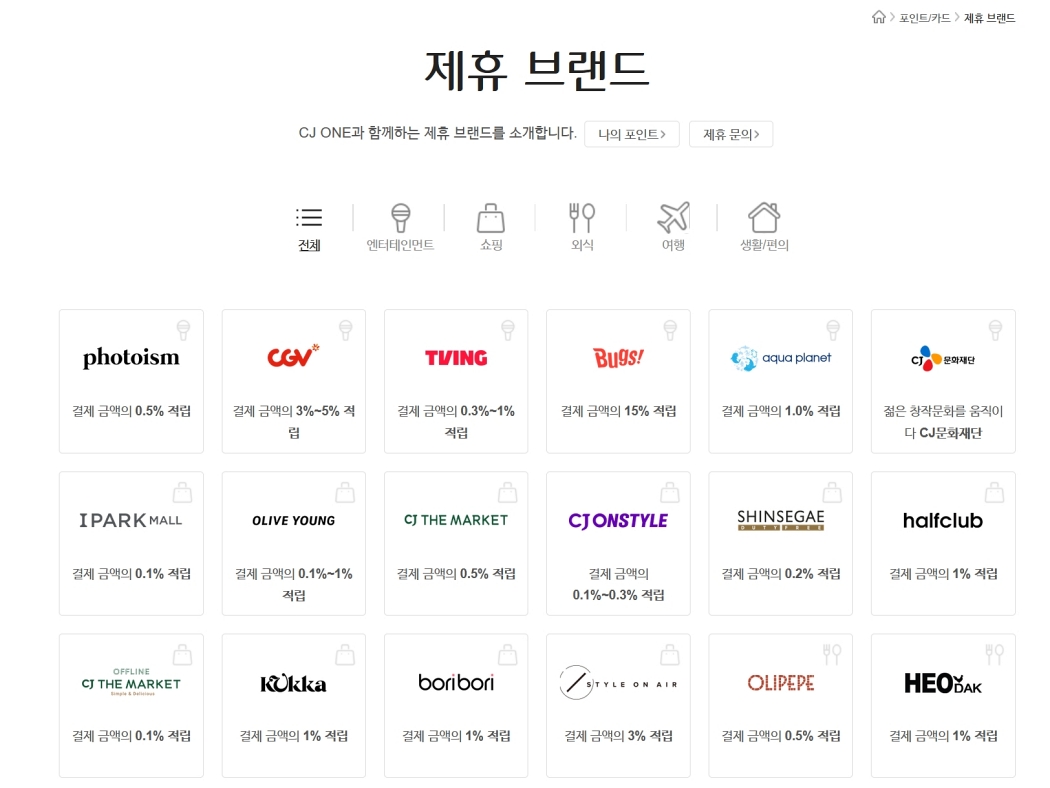1050x788 pixels.
Task: Click "결제 금액의 0.1%~0.3% 적립" text
Action: (x=618, y=584)
